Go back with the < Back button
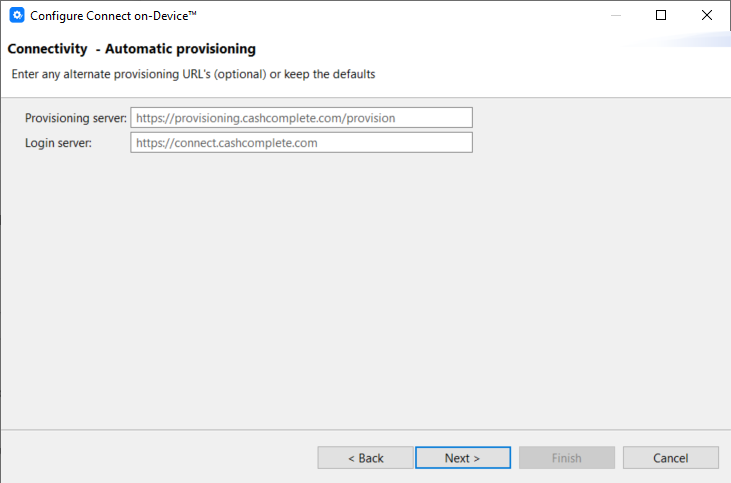The image size is (731, 483). (365, 458)
